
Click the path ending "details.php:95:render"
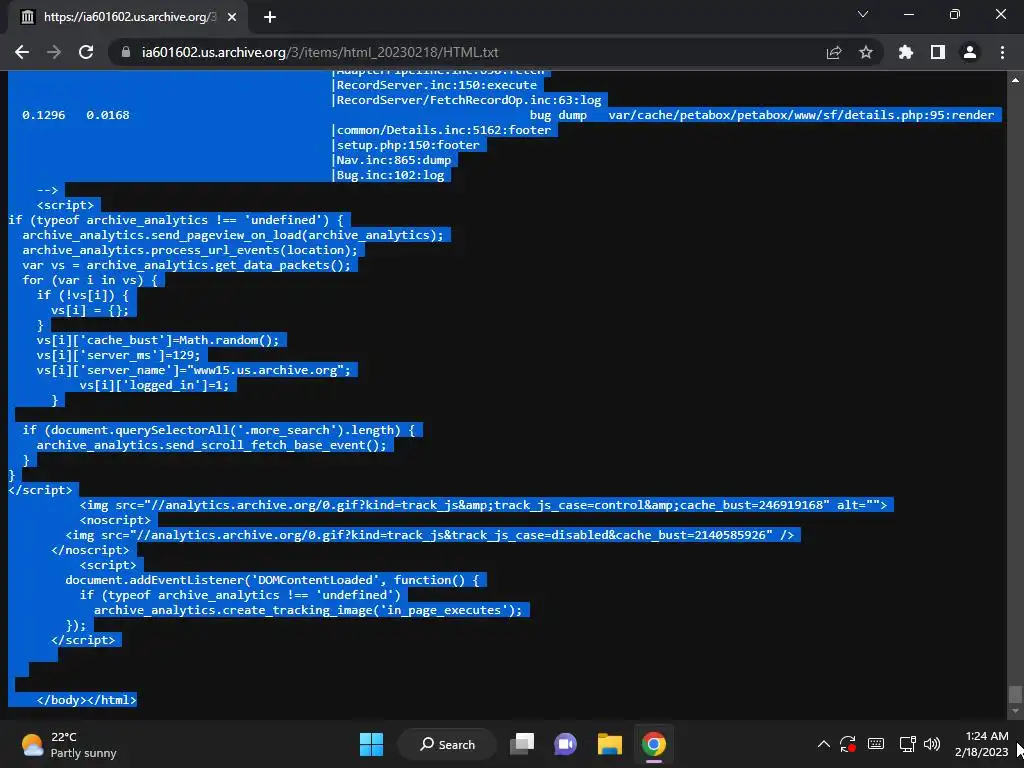pos(801,115)
